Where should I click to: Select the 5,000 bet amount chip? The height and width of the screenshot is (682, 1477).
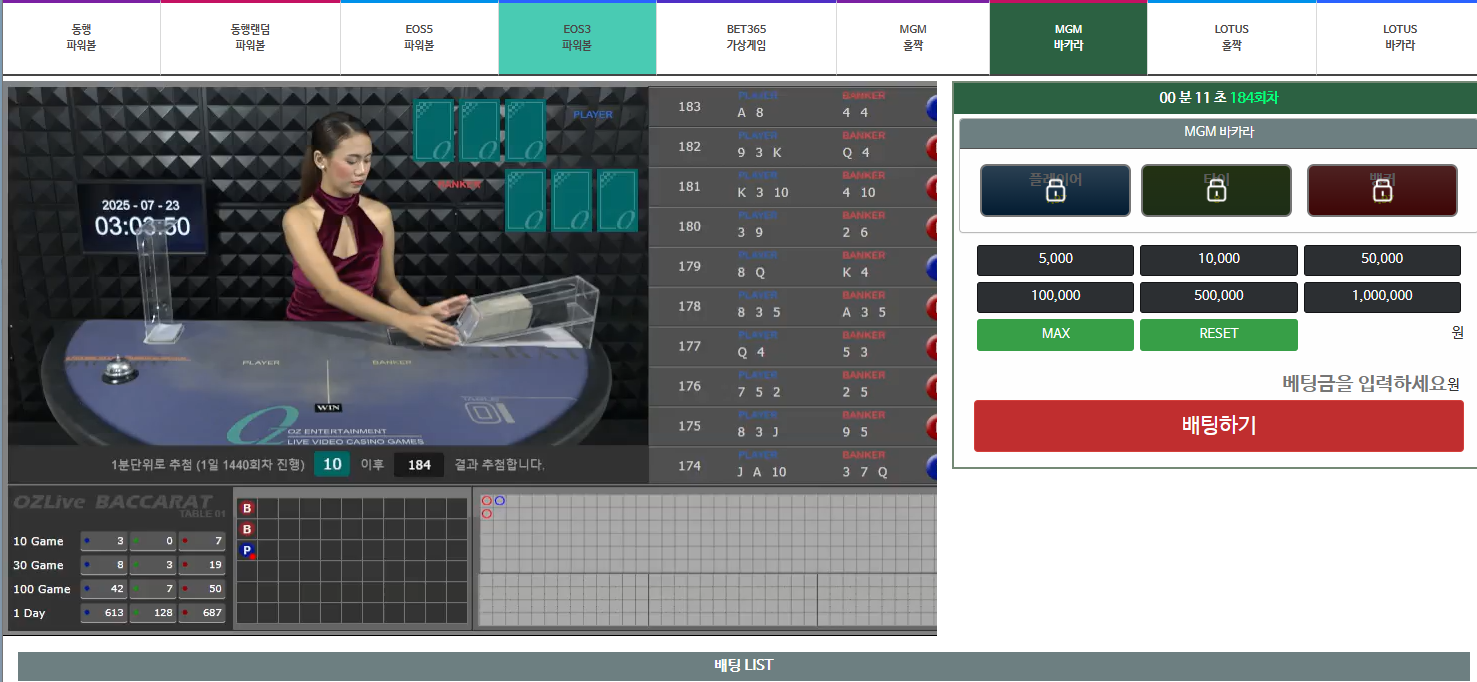(x=1055, y=259)
